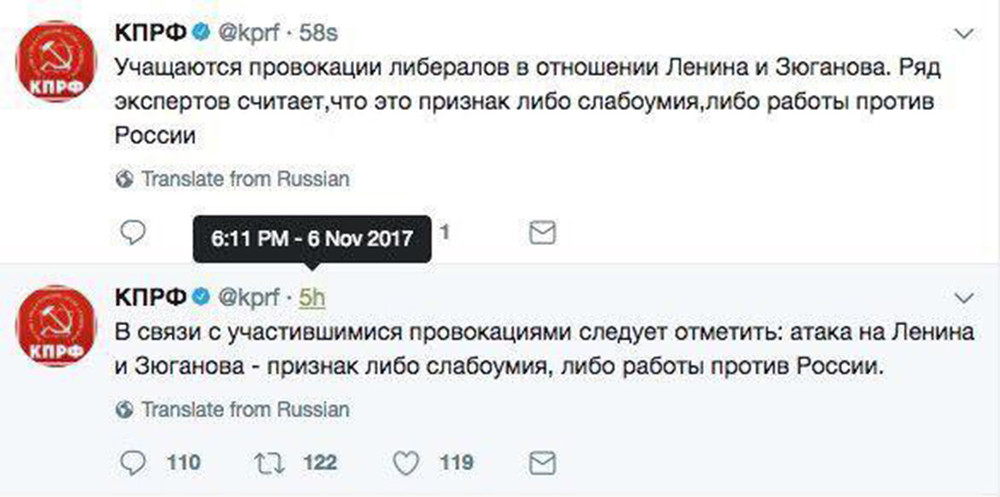Open the first tweet's КПРФ avatar
The width and height of the screenshot is (1000, 497).
coord(55,62)
